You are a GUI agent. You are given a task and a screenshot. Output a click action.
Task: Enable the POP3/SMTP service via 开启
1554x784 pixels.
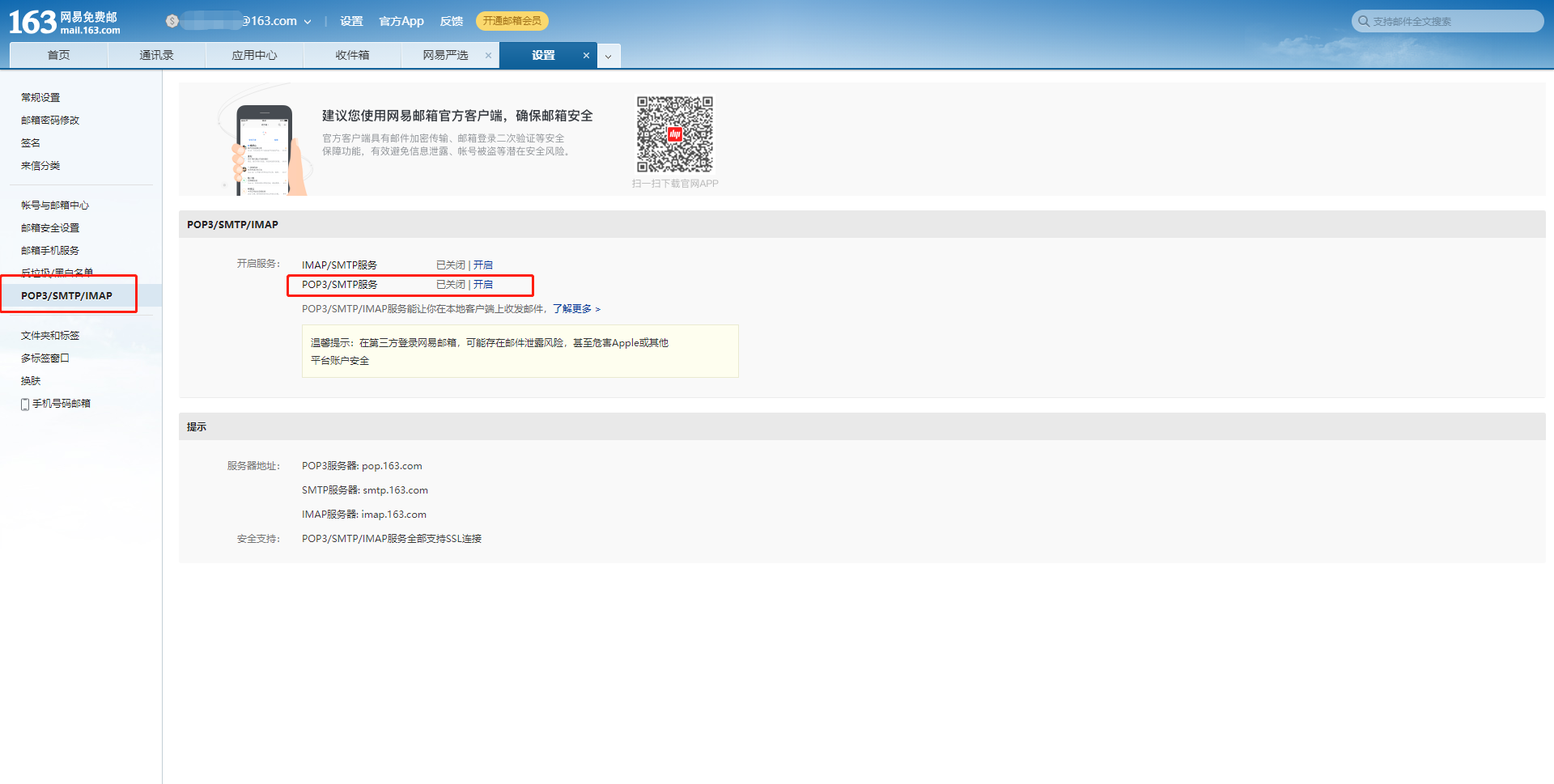483,284
